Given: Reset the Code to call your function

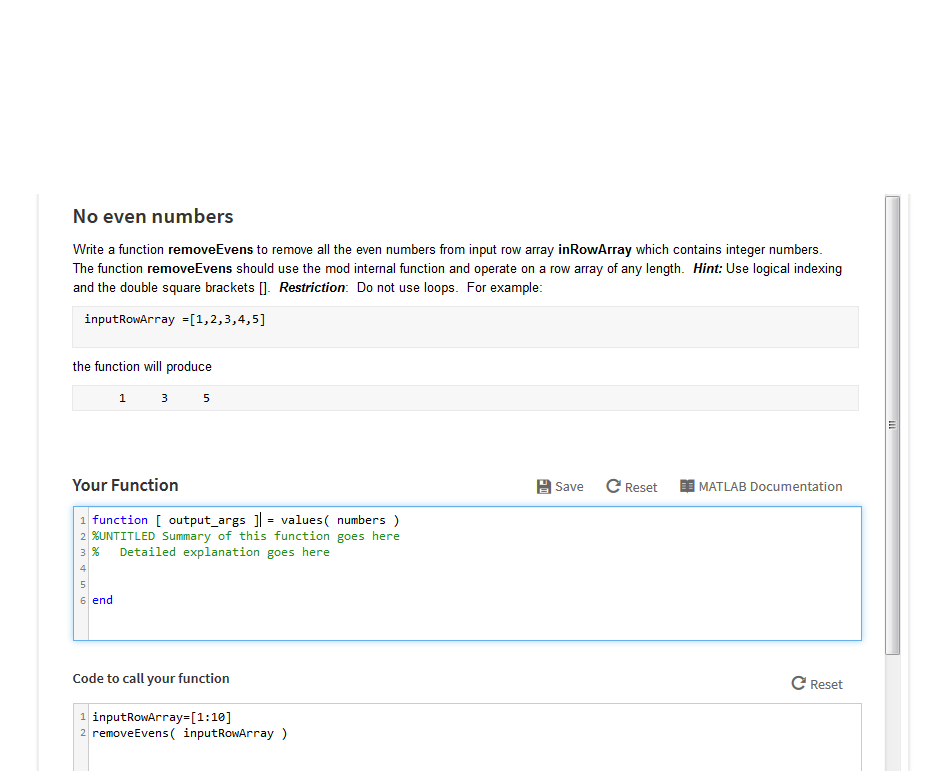Looking at the screenshot, I should click(817, 684).
